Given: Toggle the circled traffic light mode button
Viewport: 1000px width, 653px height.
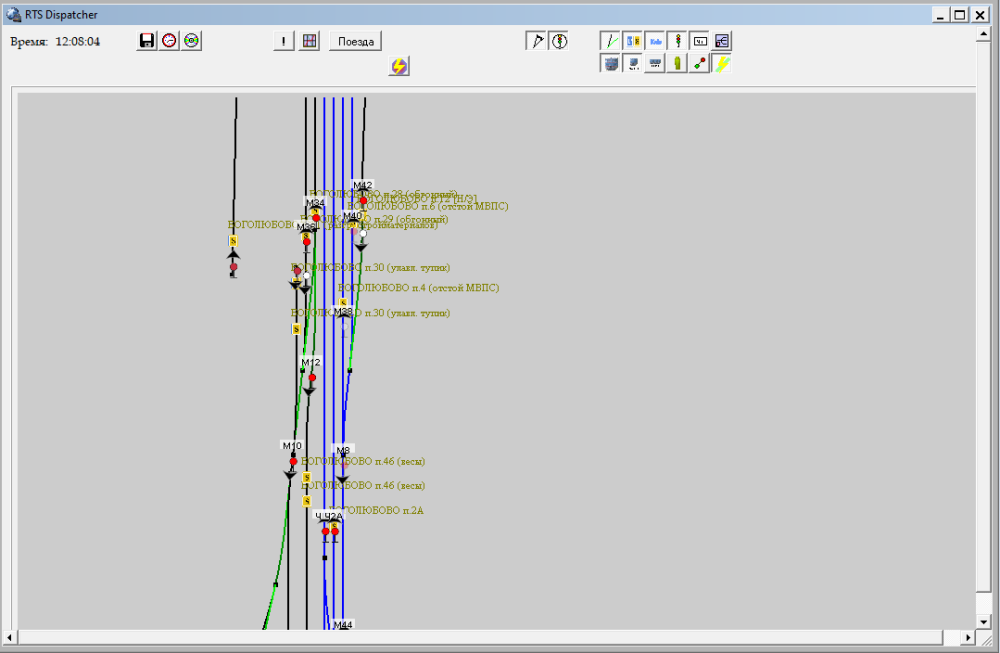Looking at the screenshot, I should click(x=559, y=41).
